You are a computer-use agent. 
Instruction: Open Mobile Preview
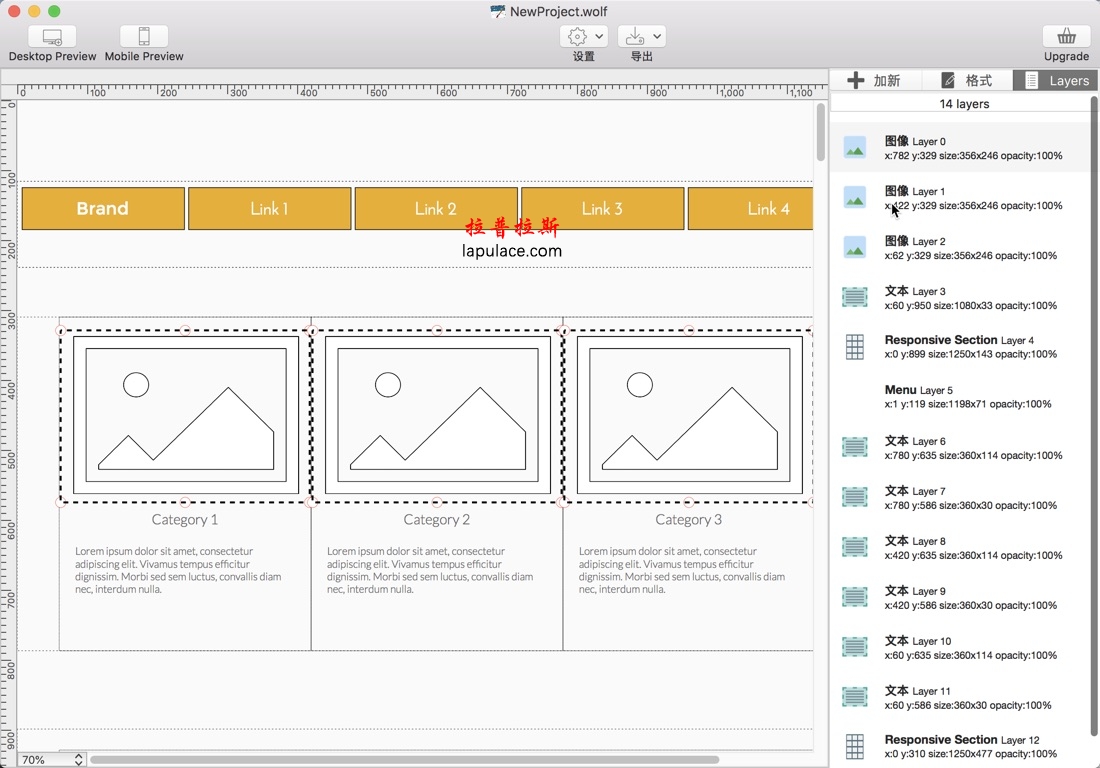pos(144,37)
